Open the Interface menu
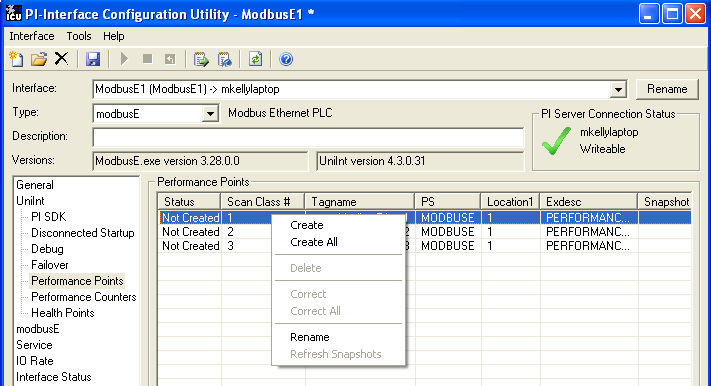The height and width of the screenshot is (386, 711). pyautogui.click(x=32, y=36)
